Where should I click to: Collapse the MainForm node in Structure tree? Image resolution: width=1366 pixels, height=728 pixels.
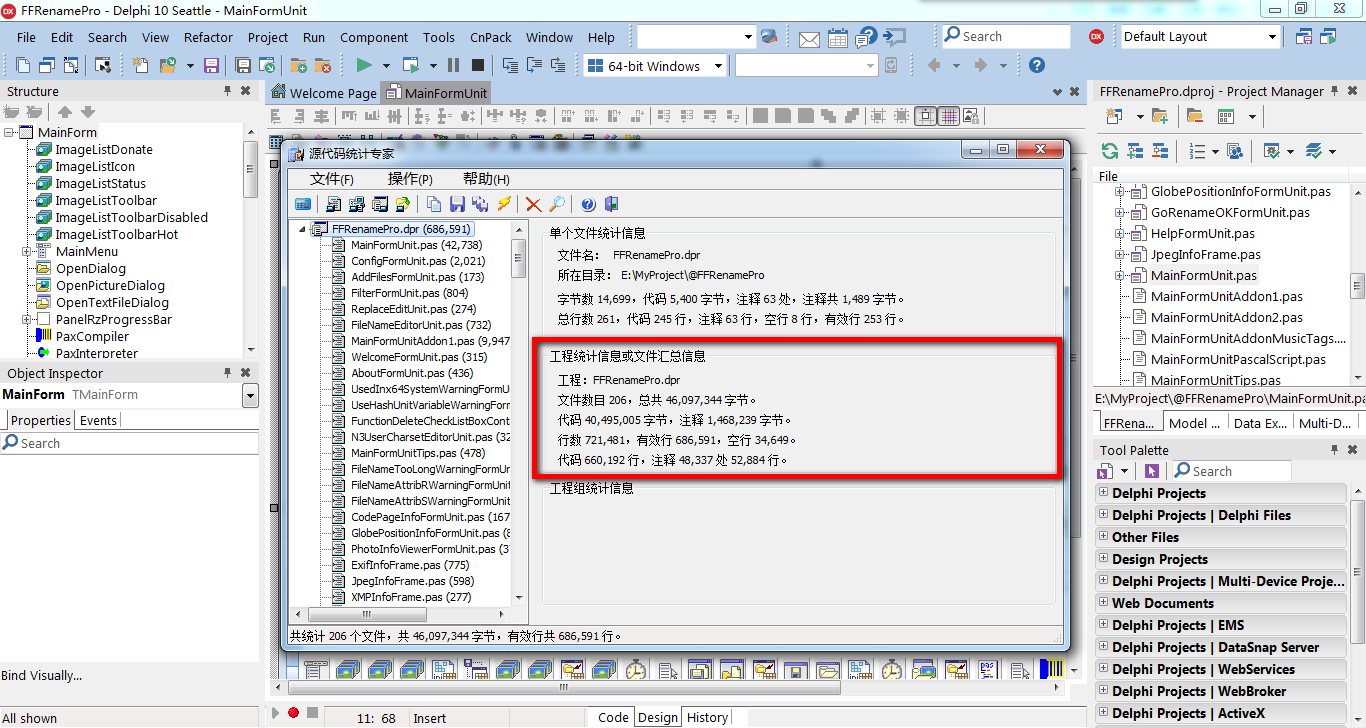pos(9,133)
